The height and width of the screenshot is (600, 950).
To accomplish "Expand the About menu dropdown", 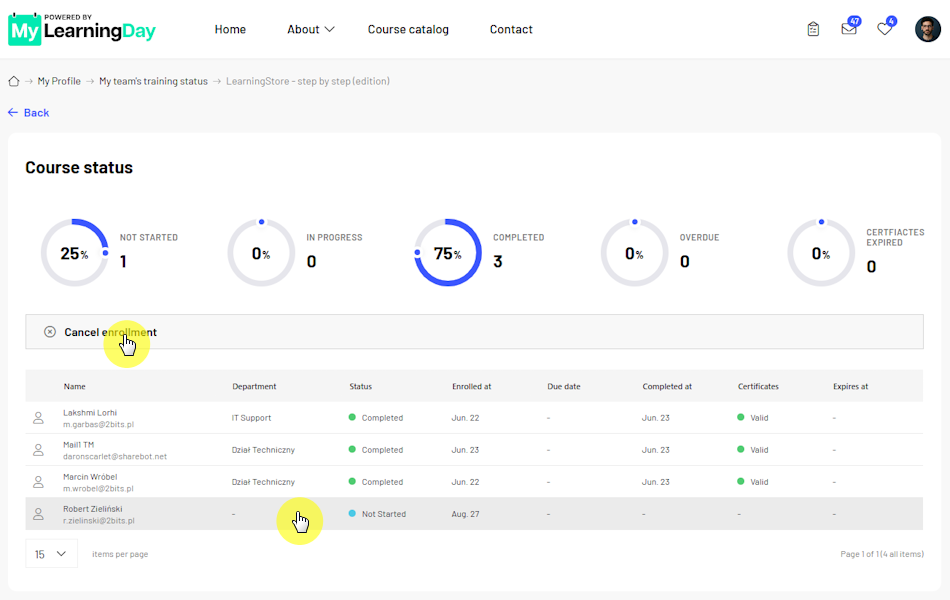I will (x=310, y=29).
